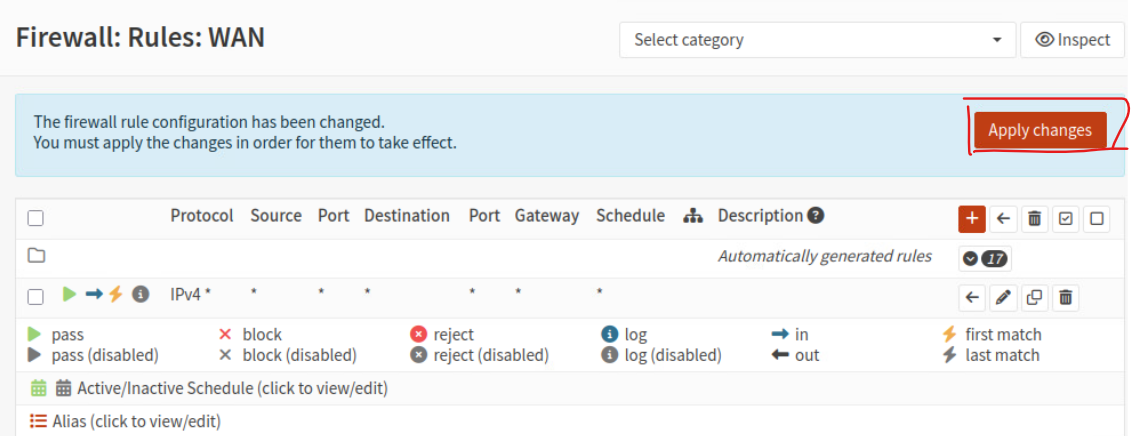Viewport: 1132px width, 436px height.
Task: Delete the IPv4 rule with trash icon
Action: click(x=1066, y=297)
